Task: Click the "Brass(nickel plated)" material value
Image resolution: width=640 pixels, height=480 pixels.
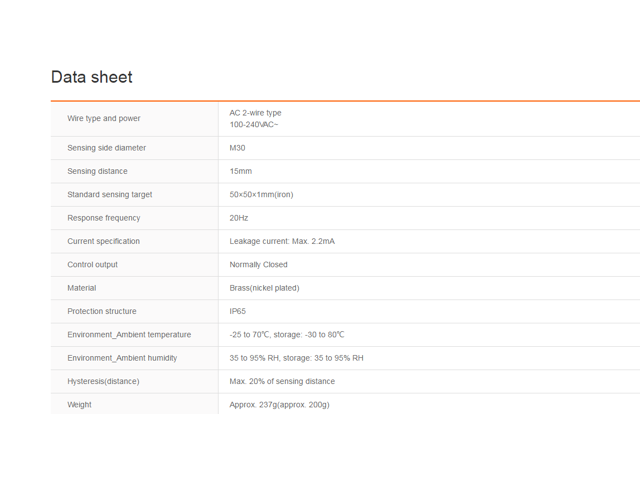Action: pyautogui.click(x=264, y=288)
